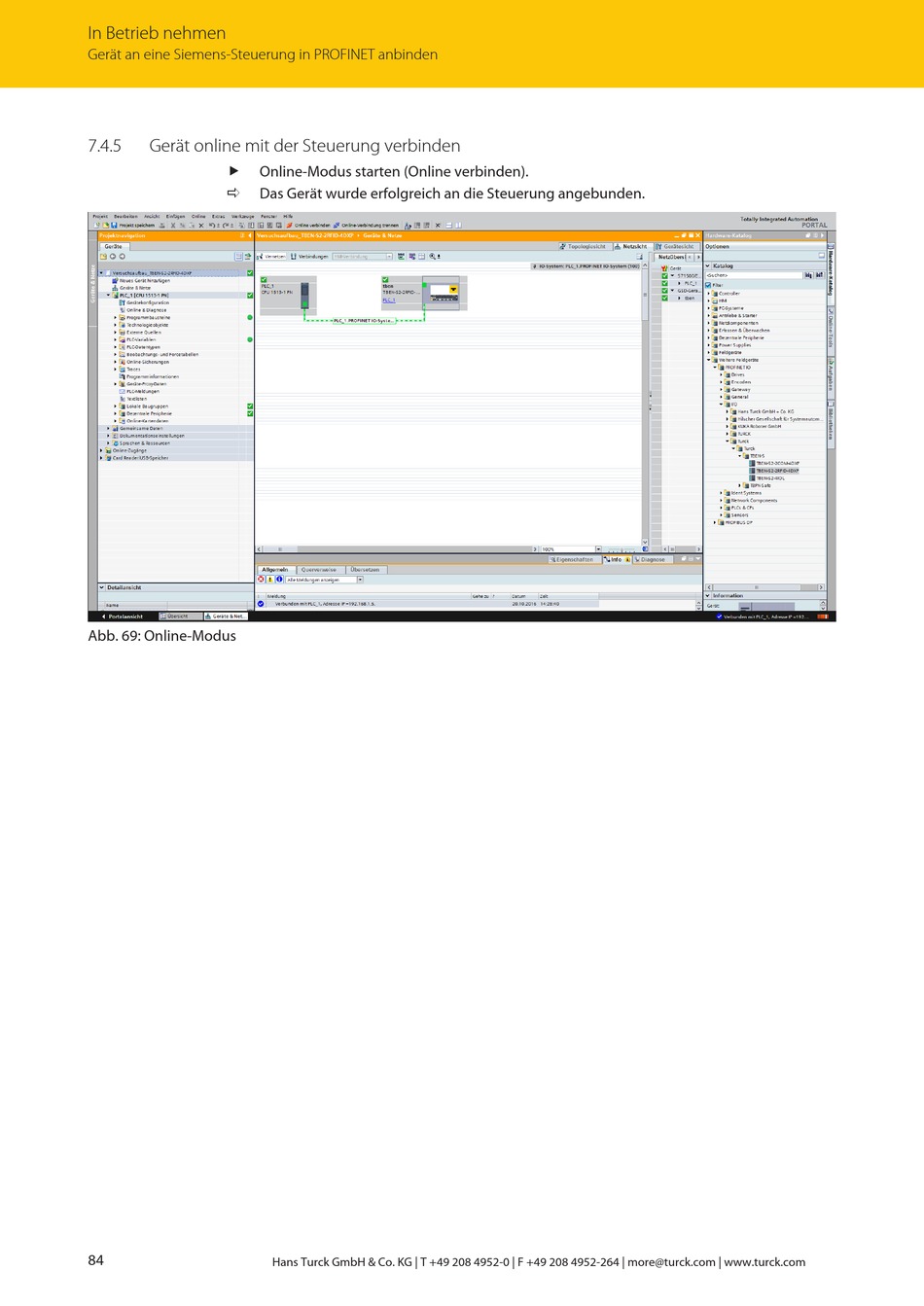Expand the Dezentrale Peripherie node
The width and height of the screenshot is (924, 1306).
coord(116,413)
